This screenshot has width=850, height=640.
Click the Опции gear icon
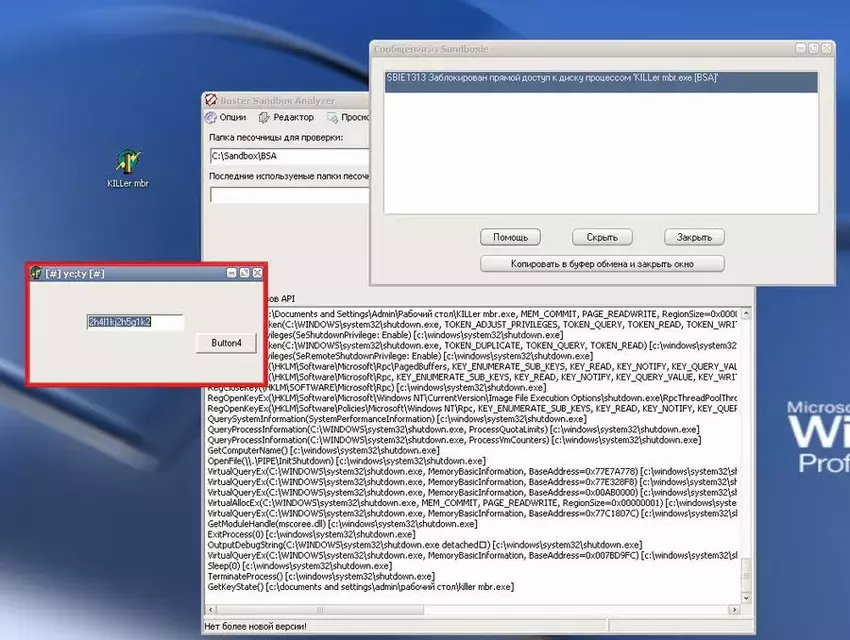coord(211,117)
